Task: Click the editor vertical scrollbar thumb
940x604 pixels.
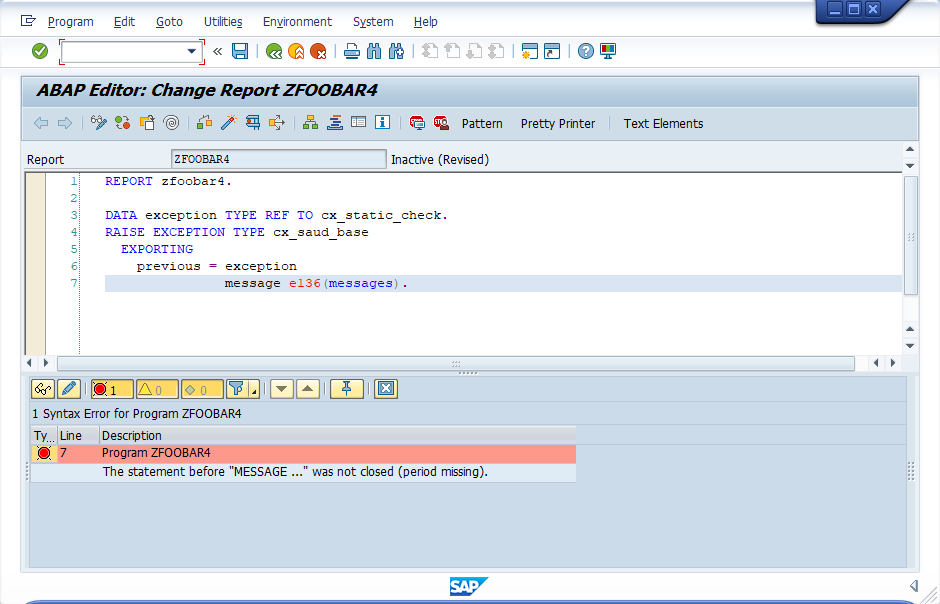Action: coord(910,235)
